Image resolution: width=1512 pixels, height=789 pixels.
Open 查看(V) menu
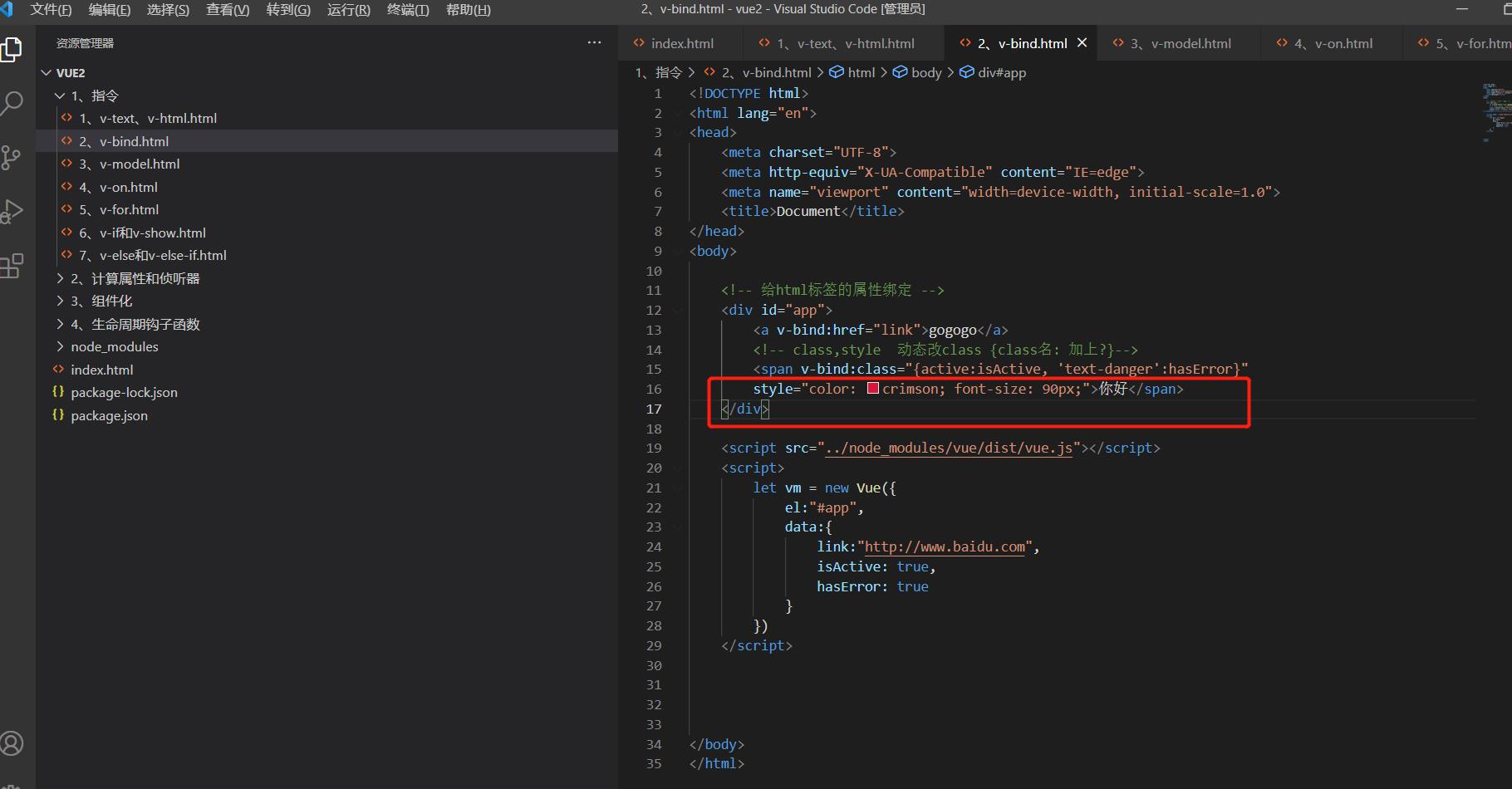coord(228,10)
